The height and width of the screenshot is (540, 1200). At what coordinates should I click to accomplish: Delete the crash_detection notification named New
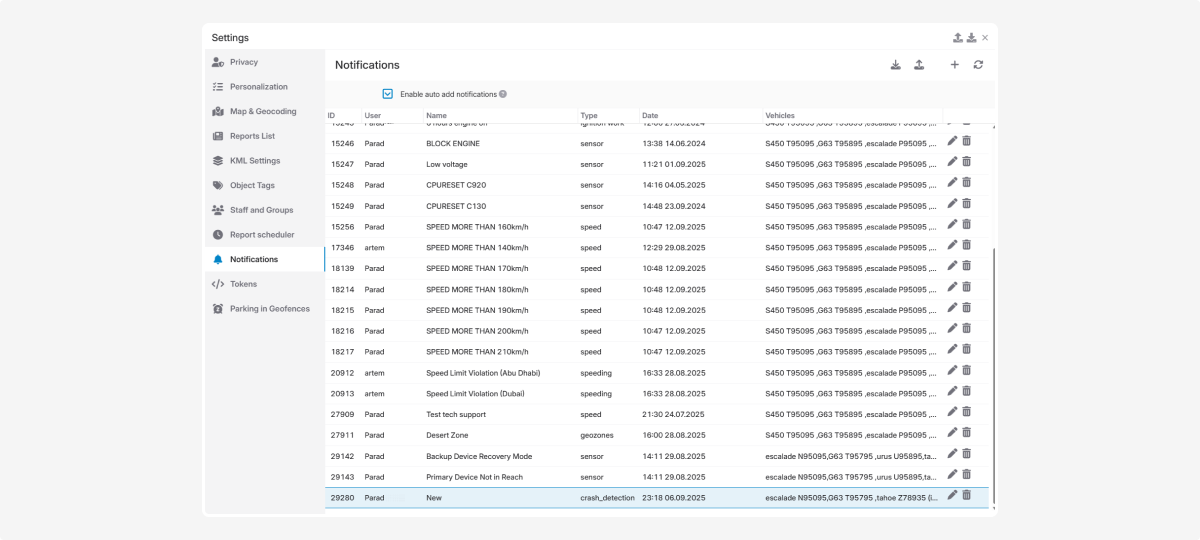tap(967, 495)
